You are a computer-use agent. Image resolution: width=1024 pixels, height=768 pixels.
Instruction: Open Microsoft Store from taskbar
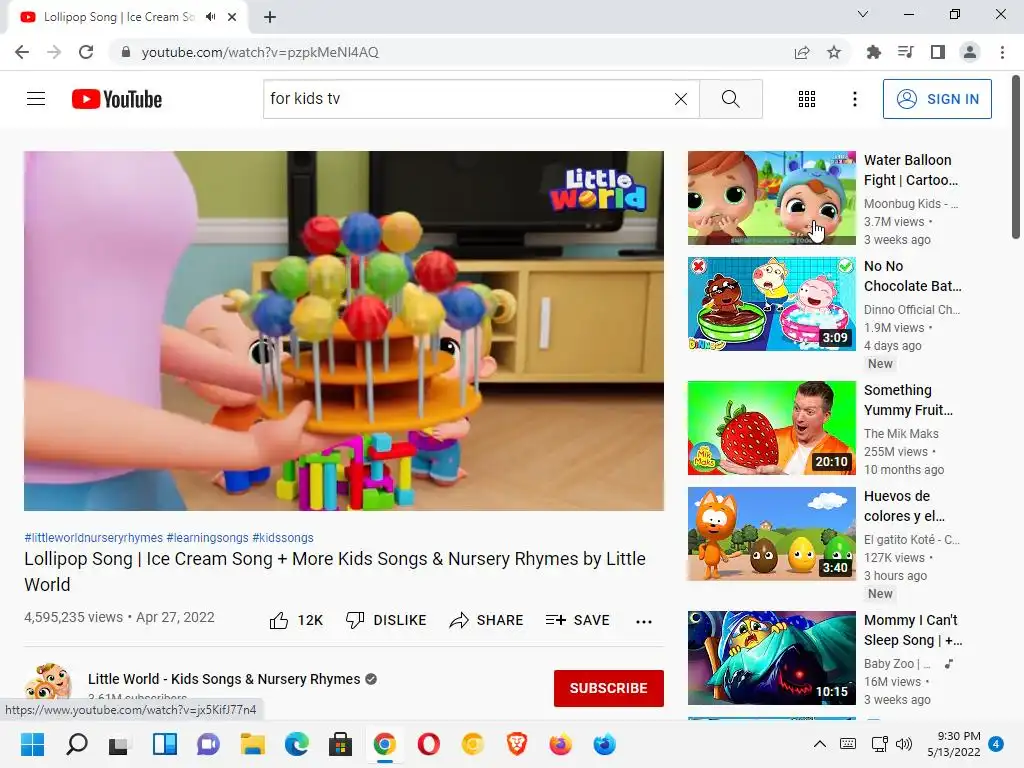[x=340, y=744]
